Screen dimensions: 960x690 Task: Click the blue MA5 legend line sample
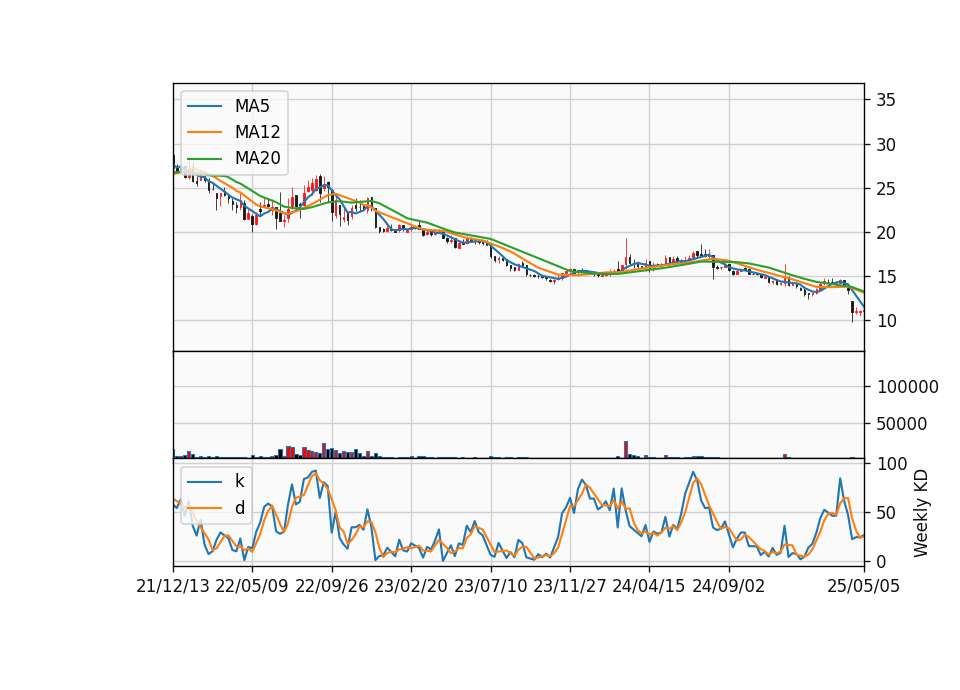(204, 107)
